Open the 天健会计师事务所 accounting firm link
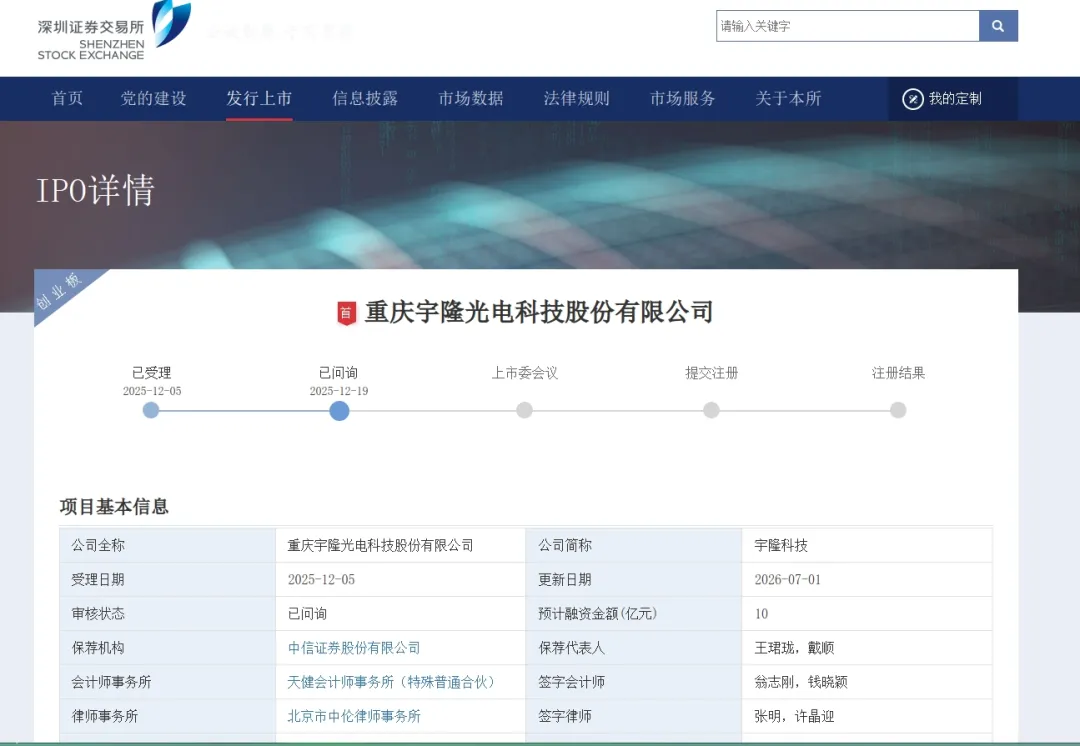The height and width of the screenshot is (746, 1080). tap(391, 683)
